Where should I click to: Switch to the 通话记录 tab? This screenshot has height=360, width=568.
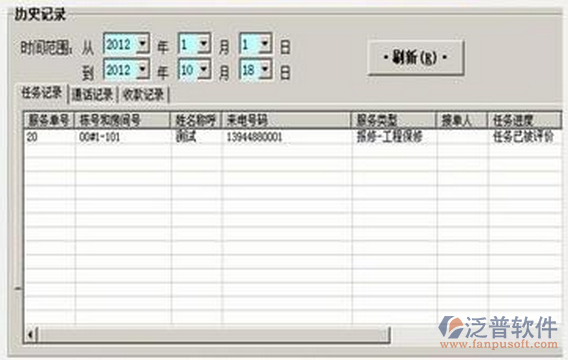[92, 95]
